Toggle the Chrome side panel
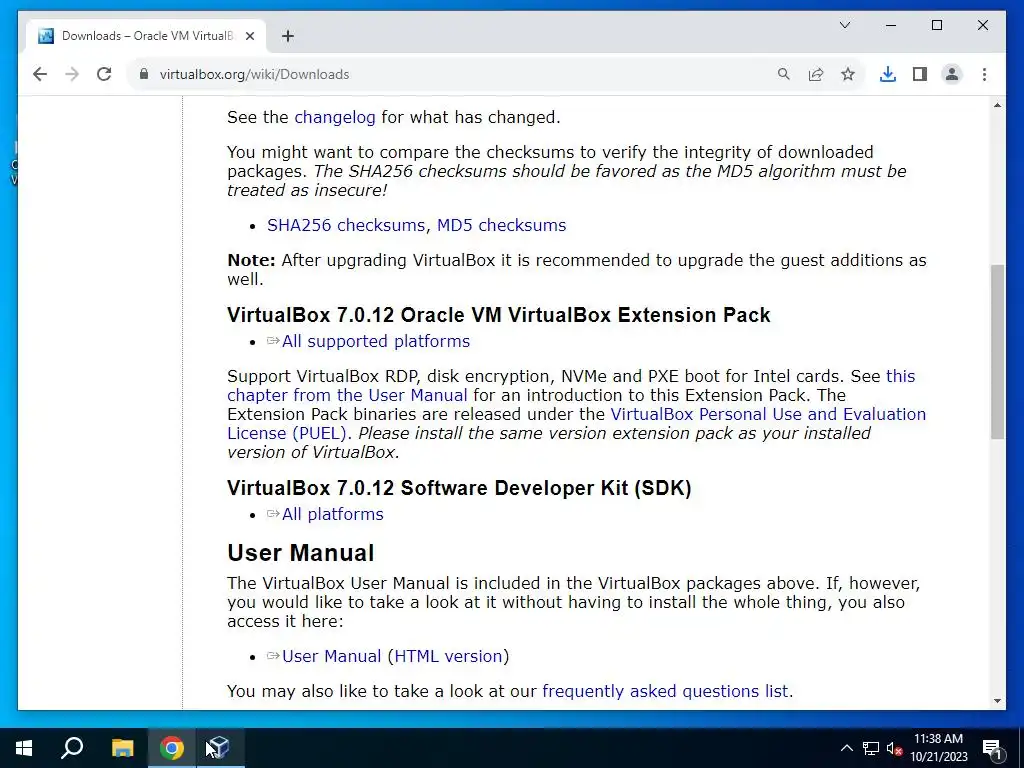Image resolution: width=1024 pixels, height=768 pixels. 920,74
